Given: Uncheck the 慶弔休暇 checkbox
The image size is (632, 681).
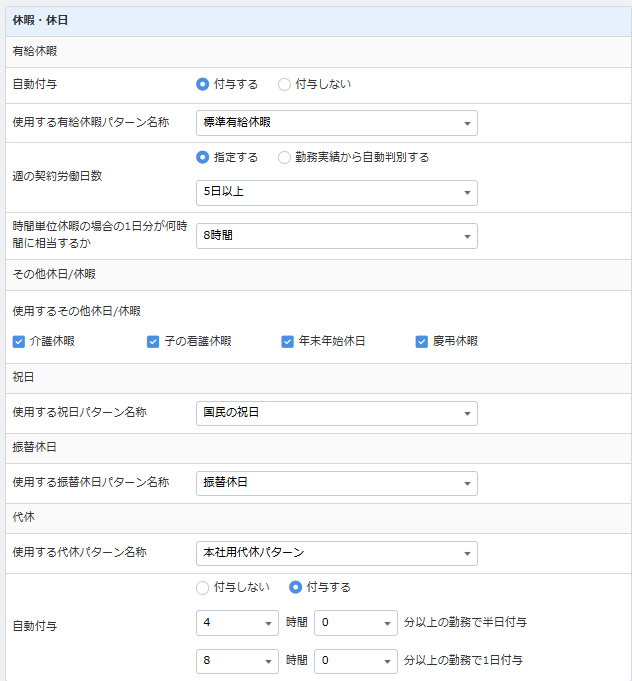Looking at the screenshot, I should point(422,341).
